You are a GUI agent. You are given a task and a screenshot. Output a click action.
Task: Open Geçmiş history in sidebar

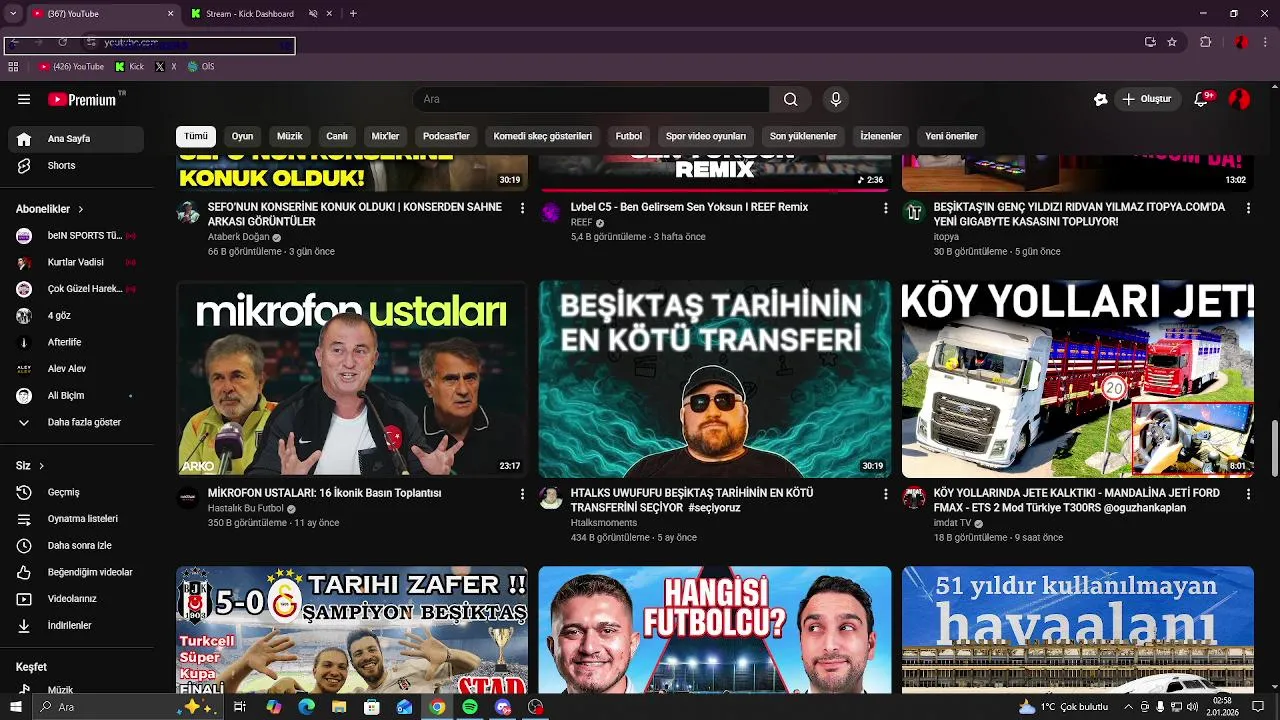(77, 493)
